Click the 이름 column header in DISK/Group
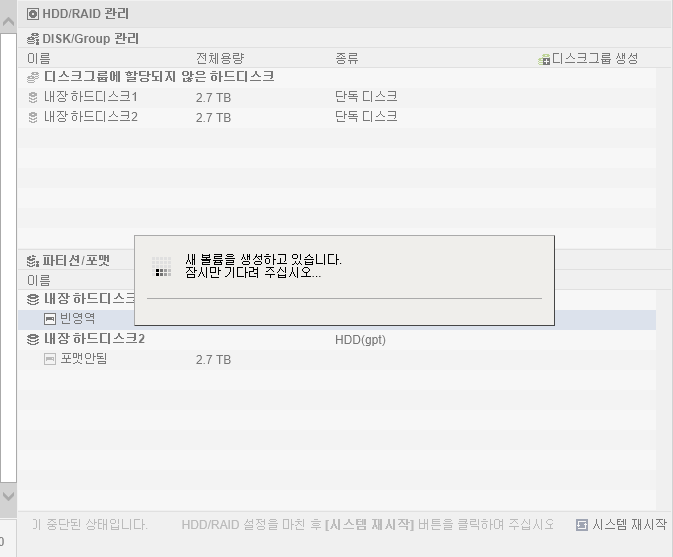Image resolution: width=673 pixels, height=557 pixels. [x=39, y=58]
